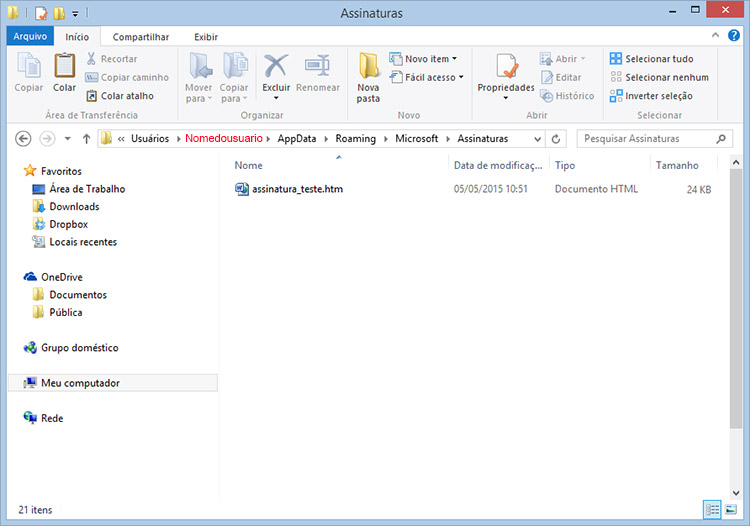The width and height of the screenshot is (750, 526).
Task: Choose Copiar caminho in ribbon
Action: click(127, 77)
